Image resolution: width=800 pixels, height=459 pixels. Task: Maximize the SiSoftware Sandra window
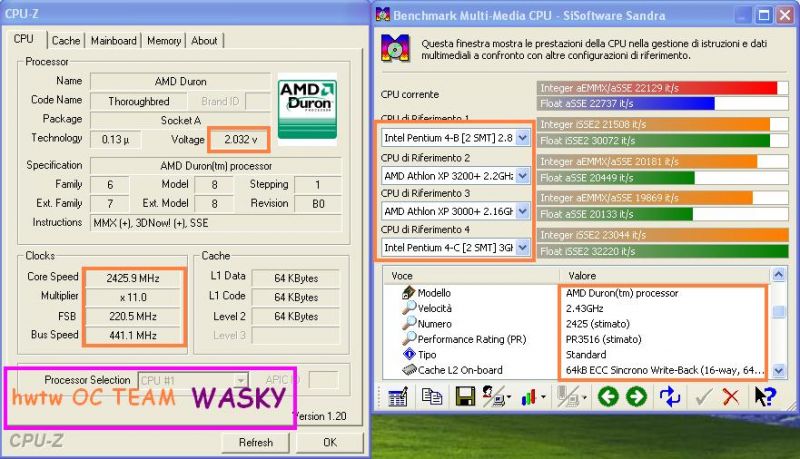click(x=763, y=15)
